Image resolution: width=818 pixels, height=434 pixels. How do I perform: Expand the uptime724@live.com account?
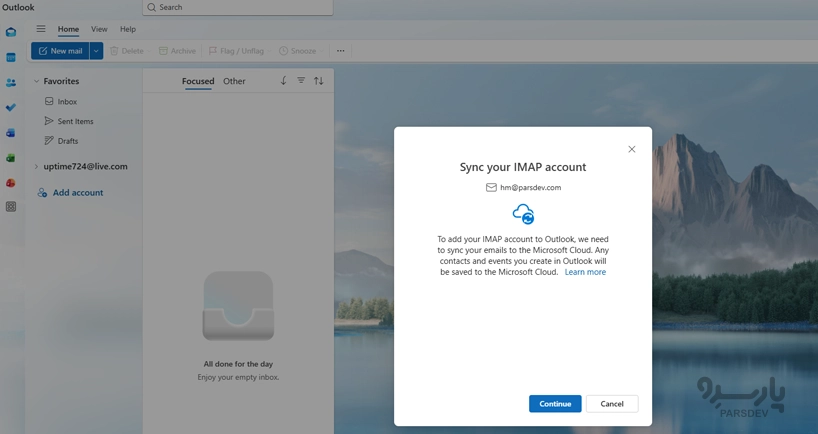point(37,167)
